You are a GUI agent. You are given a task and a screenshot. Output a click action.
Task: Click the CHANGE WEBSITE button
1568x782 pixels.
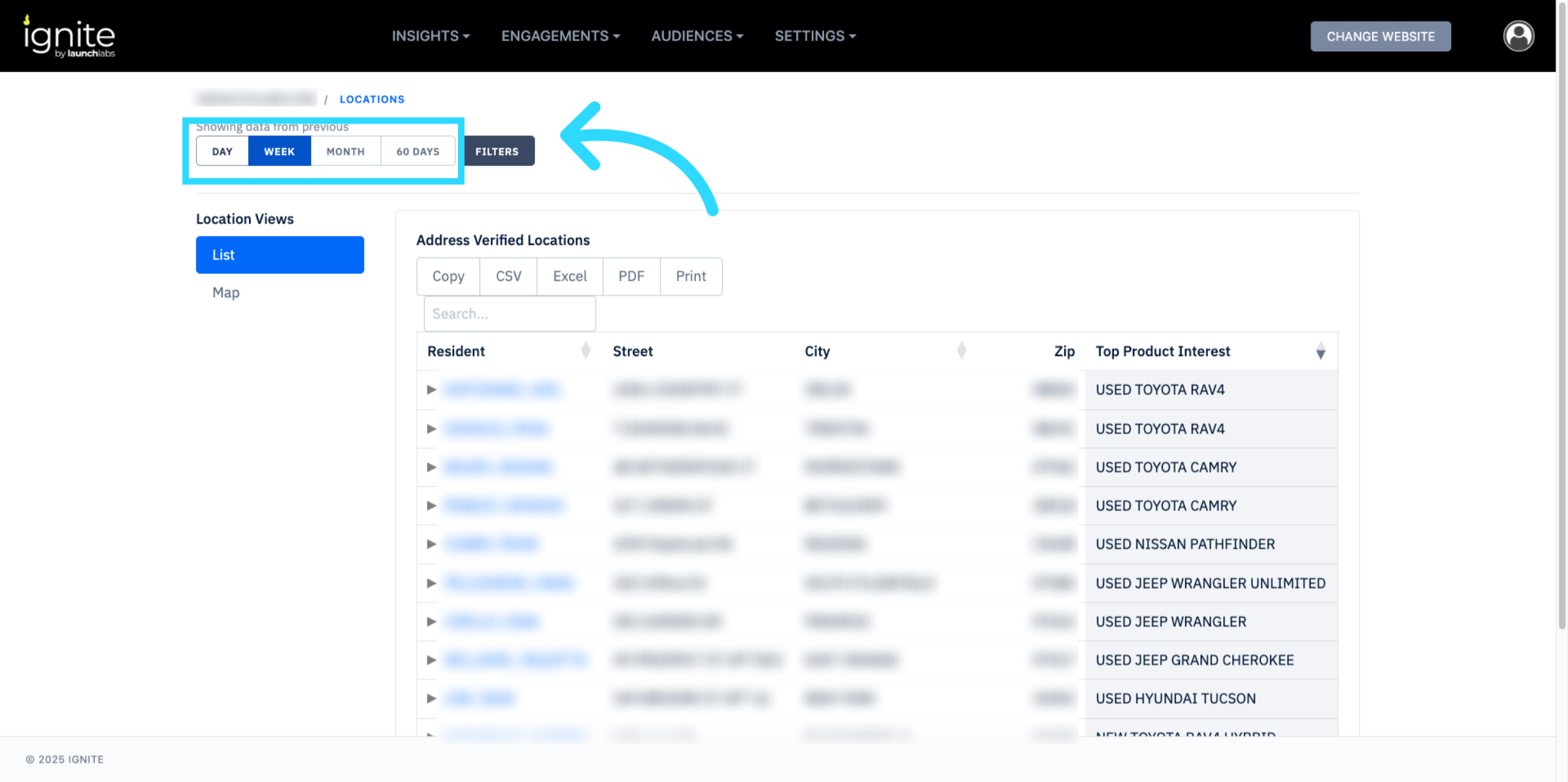(x=1380, y=37)
